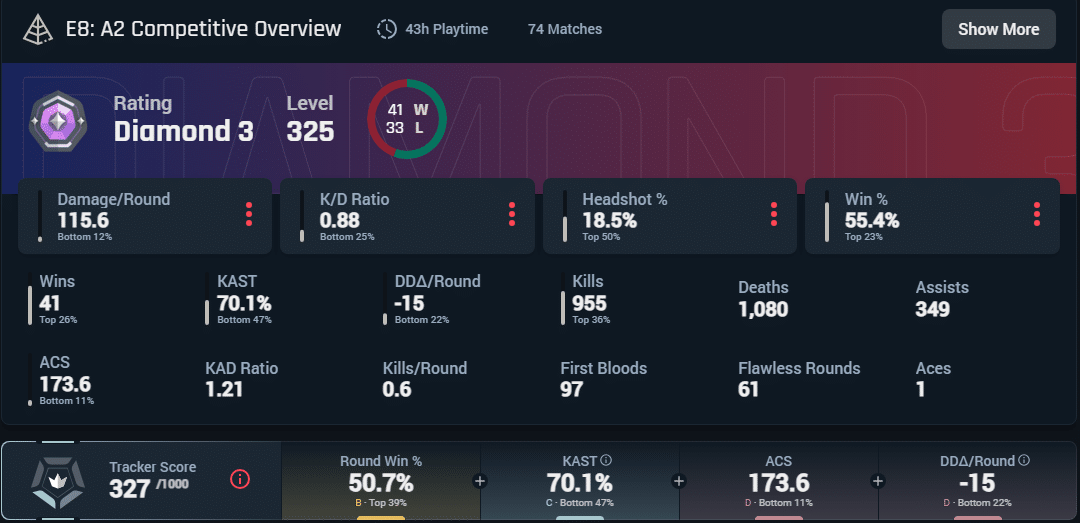Click the Show More button
Image resolution: width=1080 pixels, height=523 pixels.
(998, 29)
